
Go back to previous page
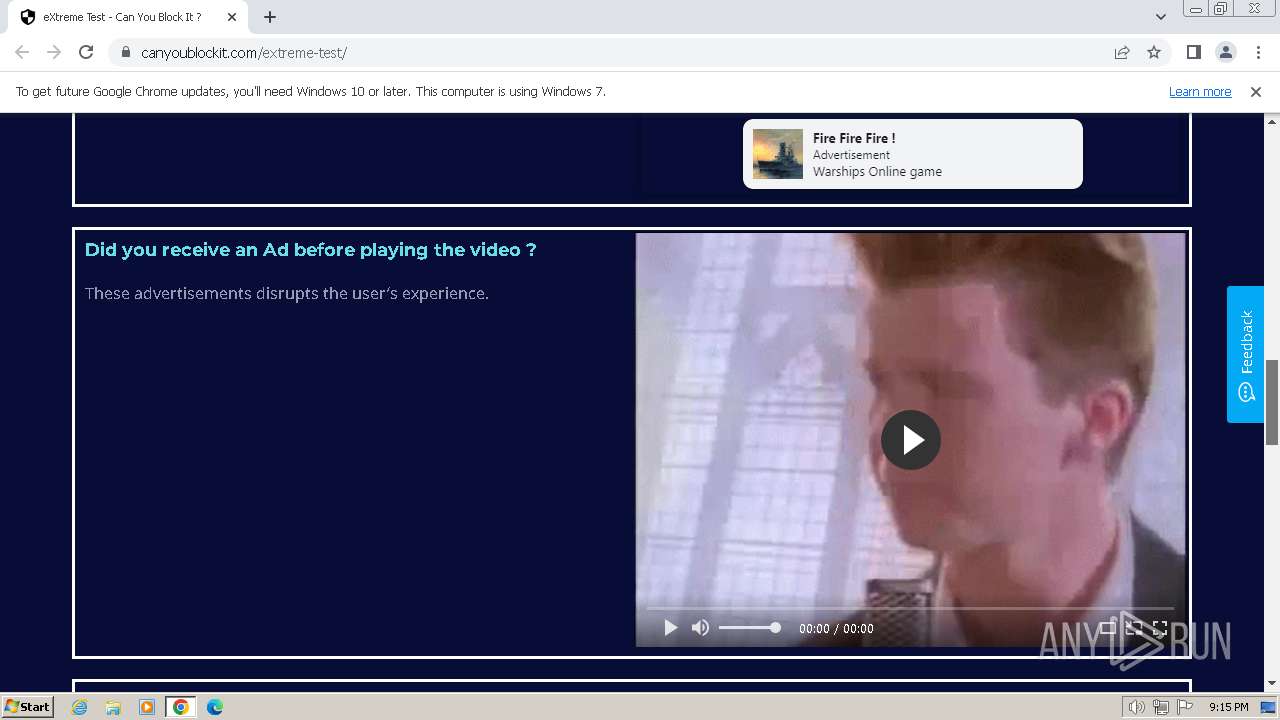pyautogui.click(x=22, y=52)
